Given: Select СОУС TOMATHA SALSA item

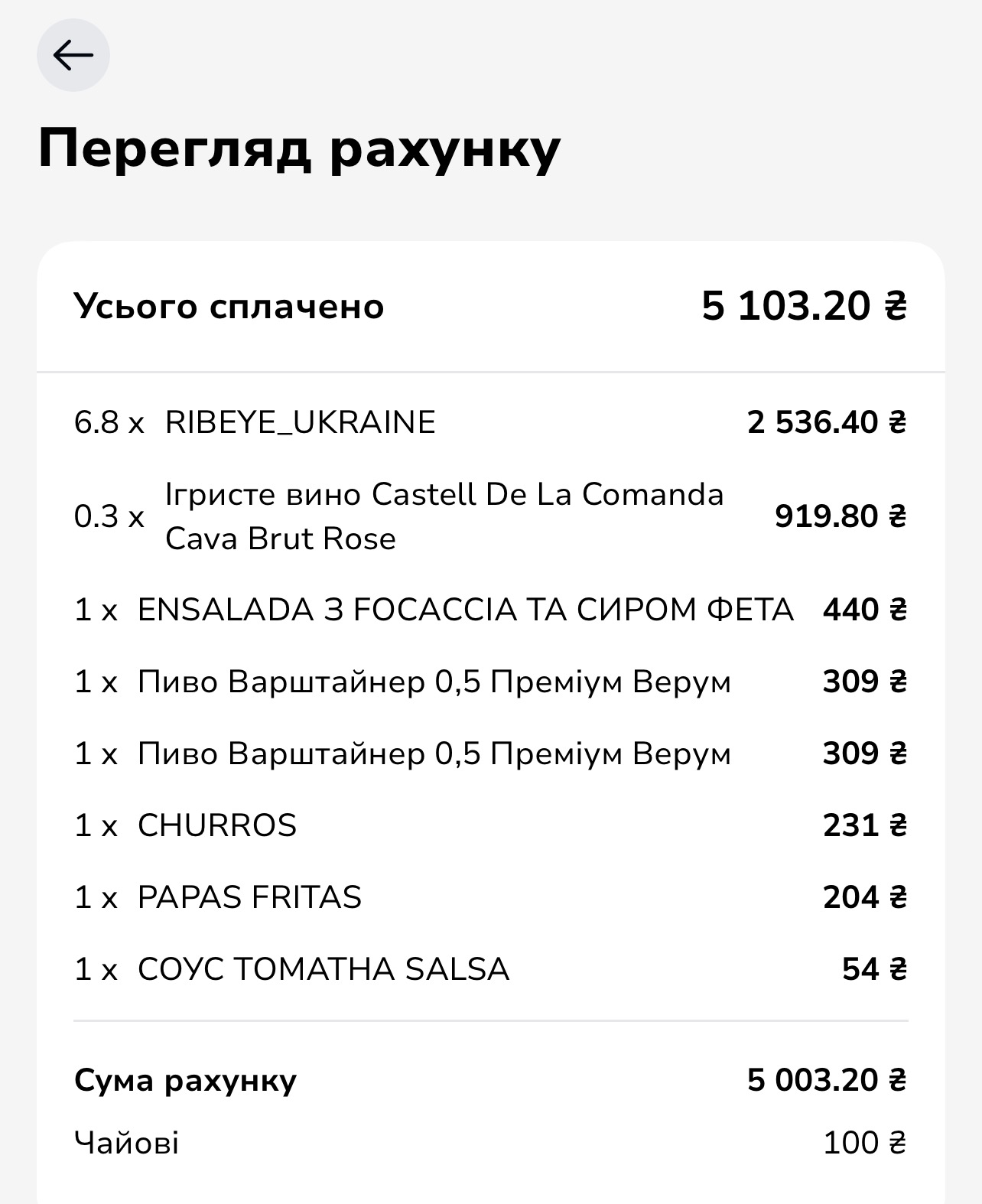Looking at the screenshot, I should pyautogui.click(x=490, y=969).
